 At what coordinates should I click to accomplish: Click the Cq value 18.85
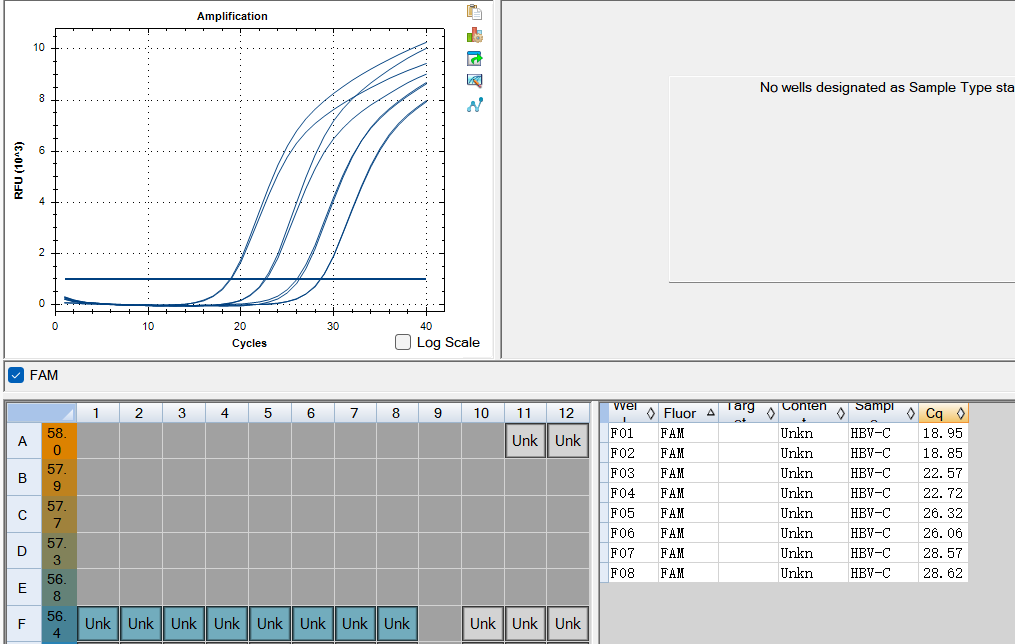tap(943, 453)
